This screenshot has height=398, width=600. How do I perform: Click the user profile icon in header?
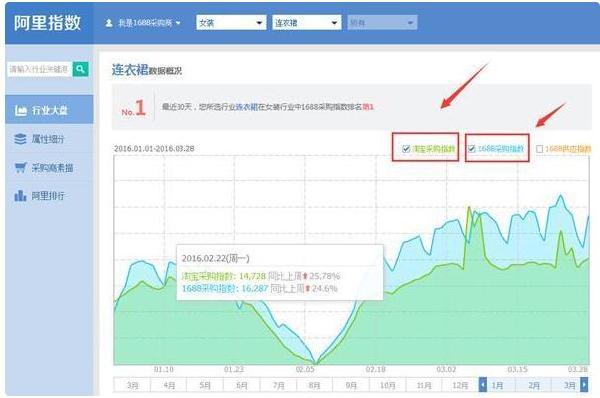[x=109, y=23]
